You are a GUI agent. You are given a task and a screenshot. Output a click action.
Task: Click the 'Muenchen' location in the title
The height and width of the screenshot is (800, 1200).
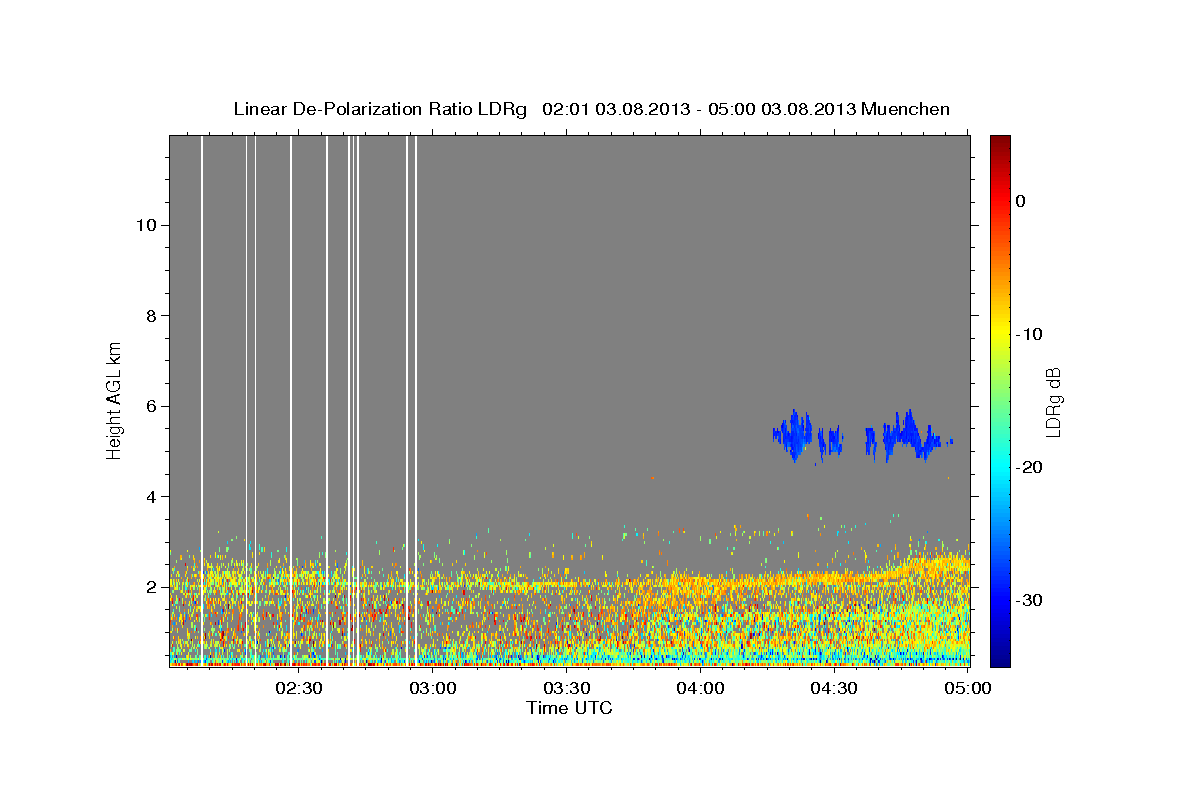pyautogui.click(x=905, y=109)
